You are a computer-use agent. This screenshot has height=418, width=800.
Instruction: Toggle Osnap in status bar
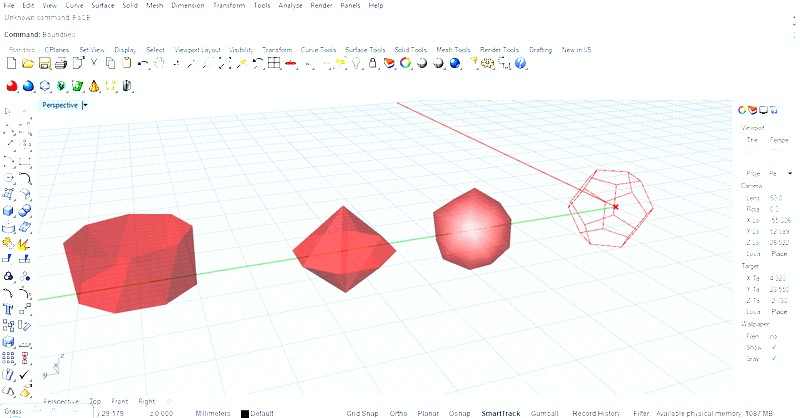tap(459, 413)
